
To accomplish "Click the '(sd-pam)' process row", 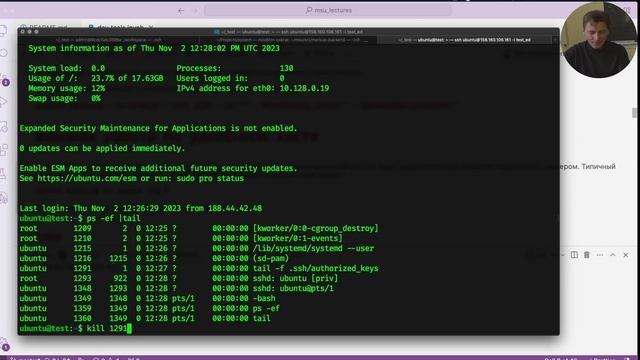I will coord(154,258).
